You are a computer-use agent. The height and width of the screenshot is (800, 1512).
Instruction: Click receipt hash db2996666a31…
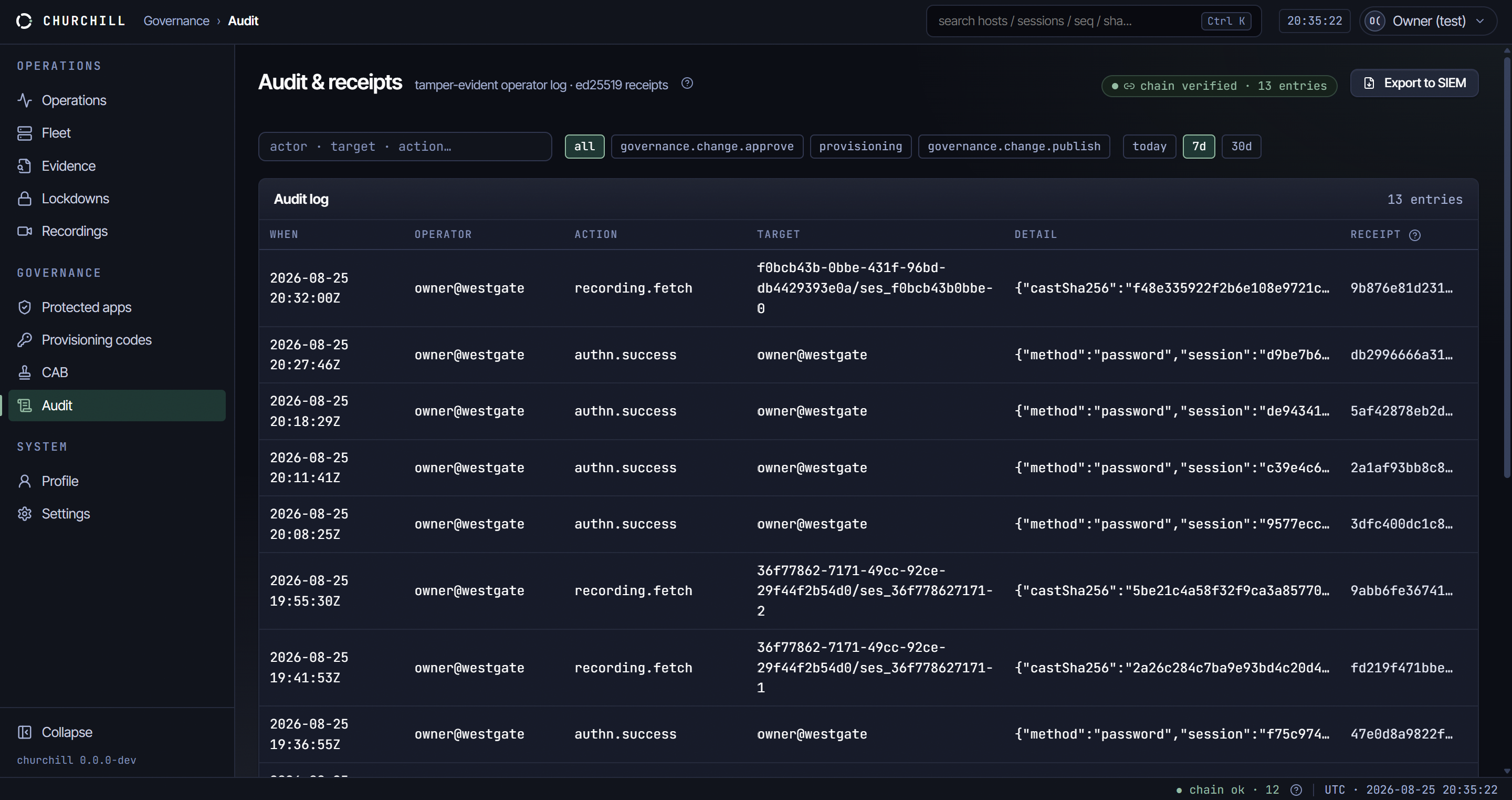(x=1402, y=355)
